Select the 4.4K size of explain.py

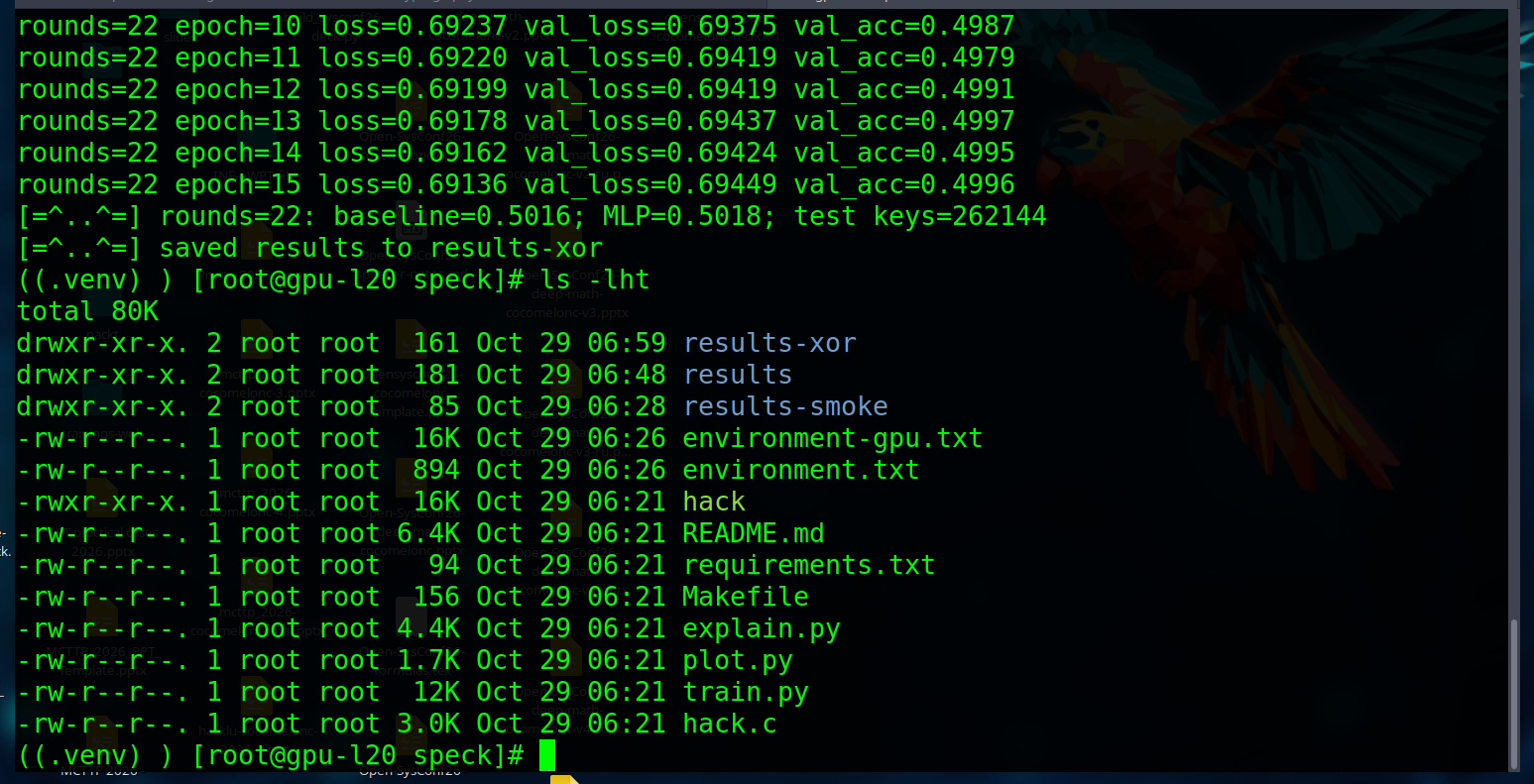point(428,628)
